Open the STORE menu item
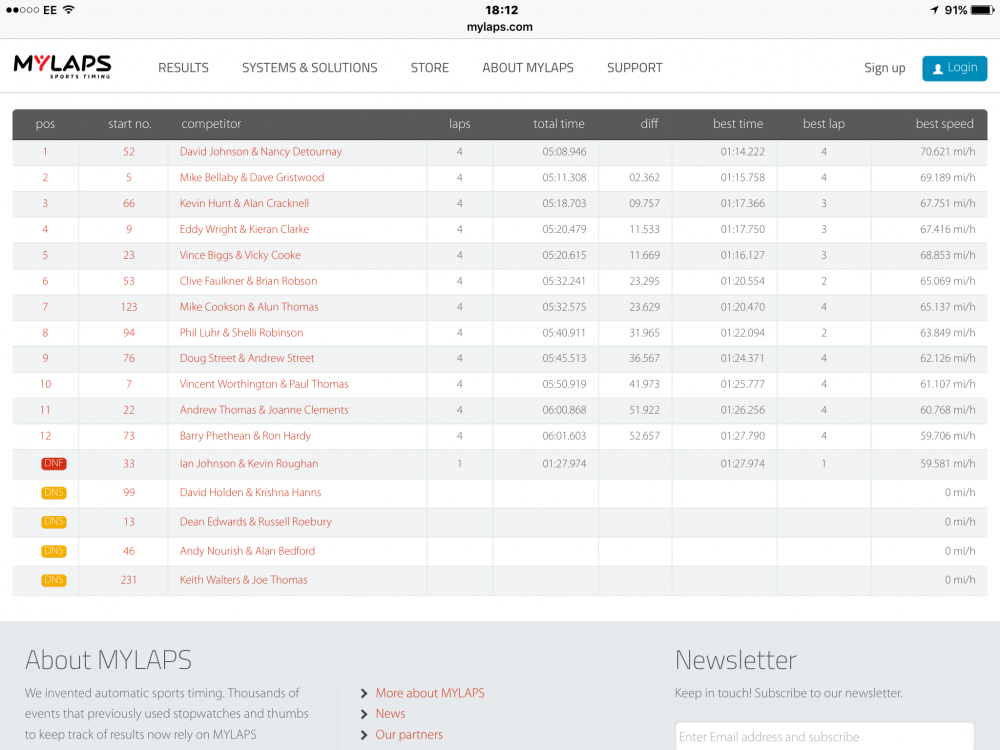 (430, 68)
